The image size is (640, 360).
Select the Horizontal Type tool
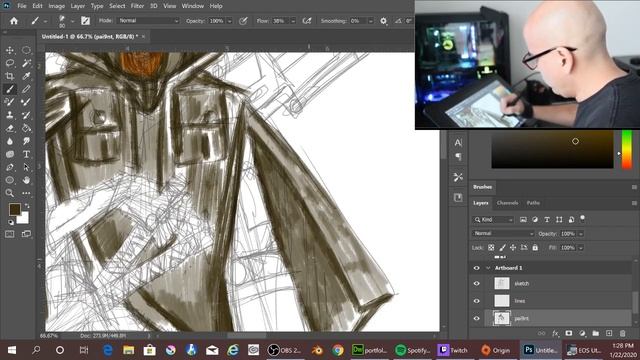[26, 154]
